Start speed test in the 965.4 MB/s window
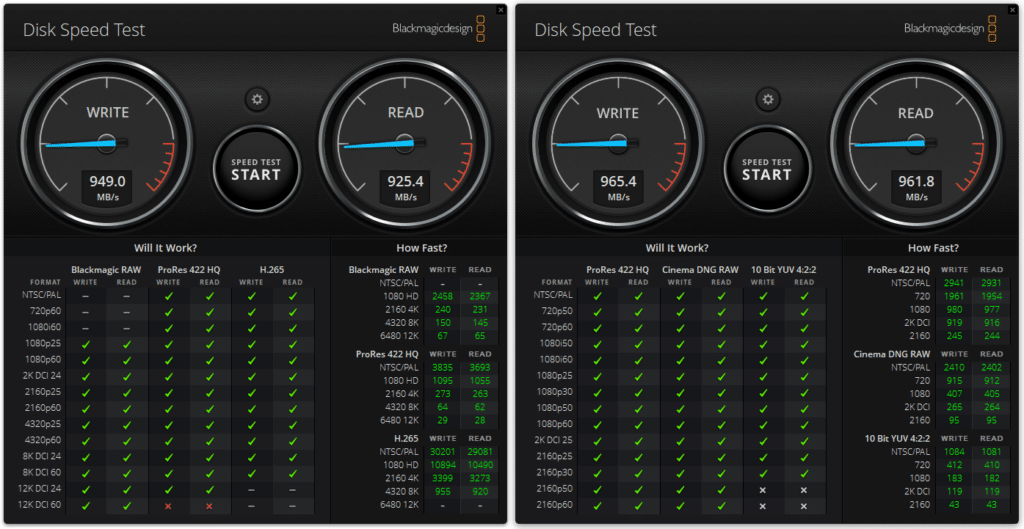The height and width of the screenshot is (529, 1024). 767,169
